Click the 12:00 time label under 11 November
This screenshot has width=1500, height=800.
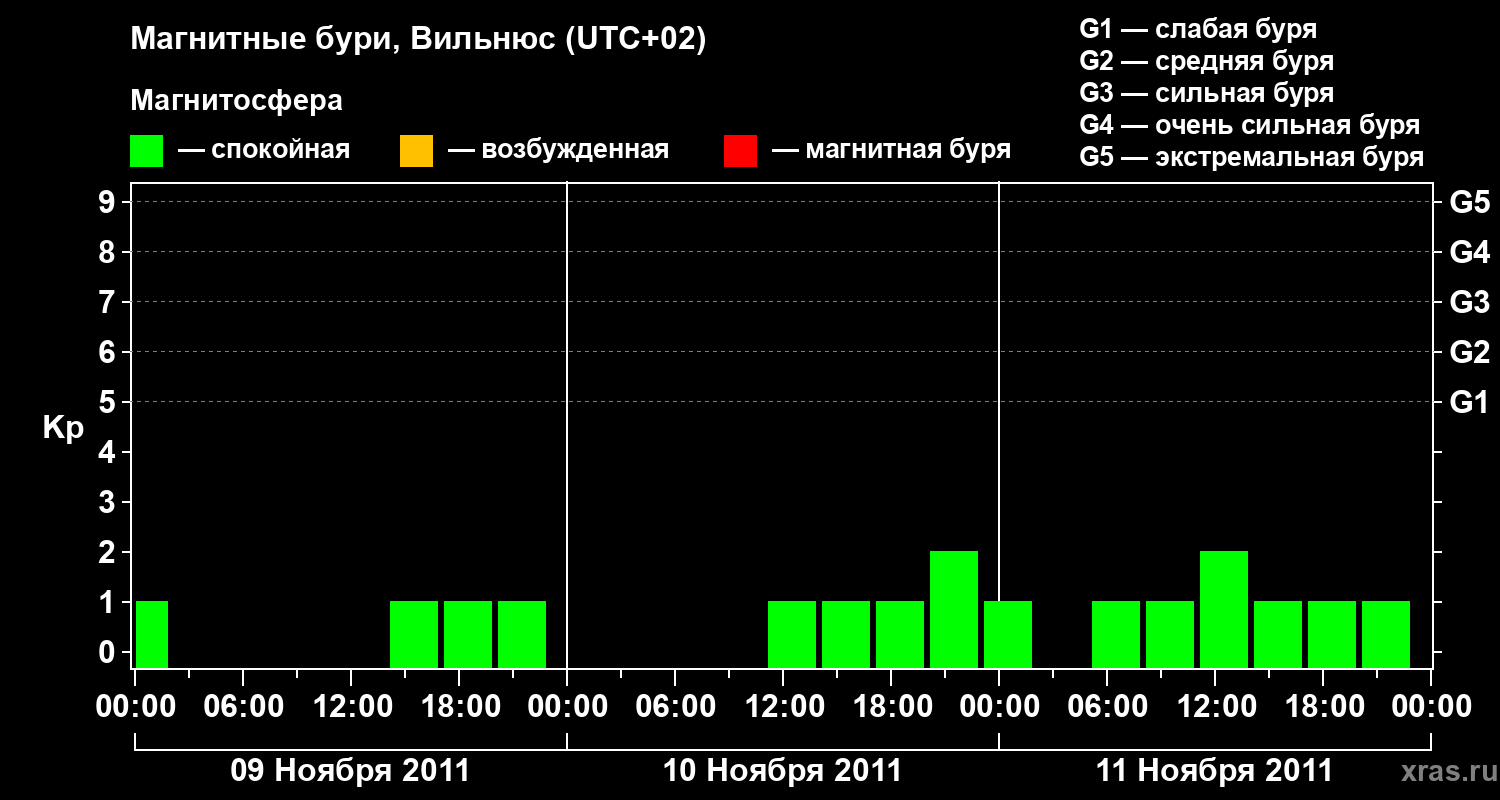pos(1215,707)
